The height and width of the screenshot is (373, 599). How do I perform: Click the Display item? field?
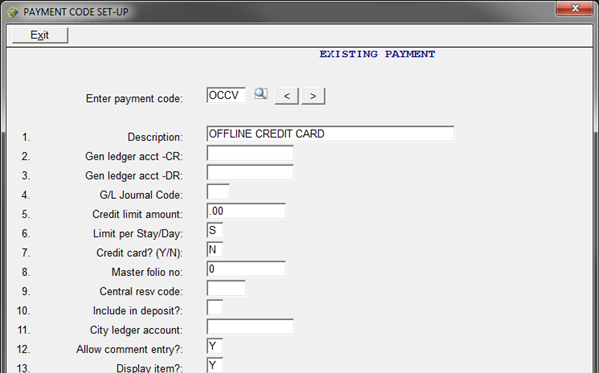coord(215,365)
